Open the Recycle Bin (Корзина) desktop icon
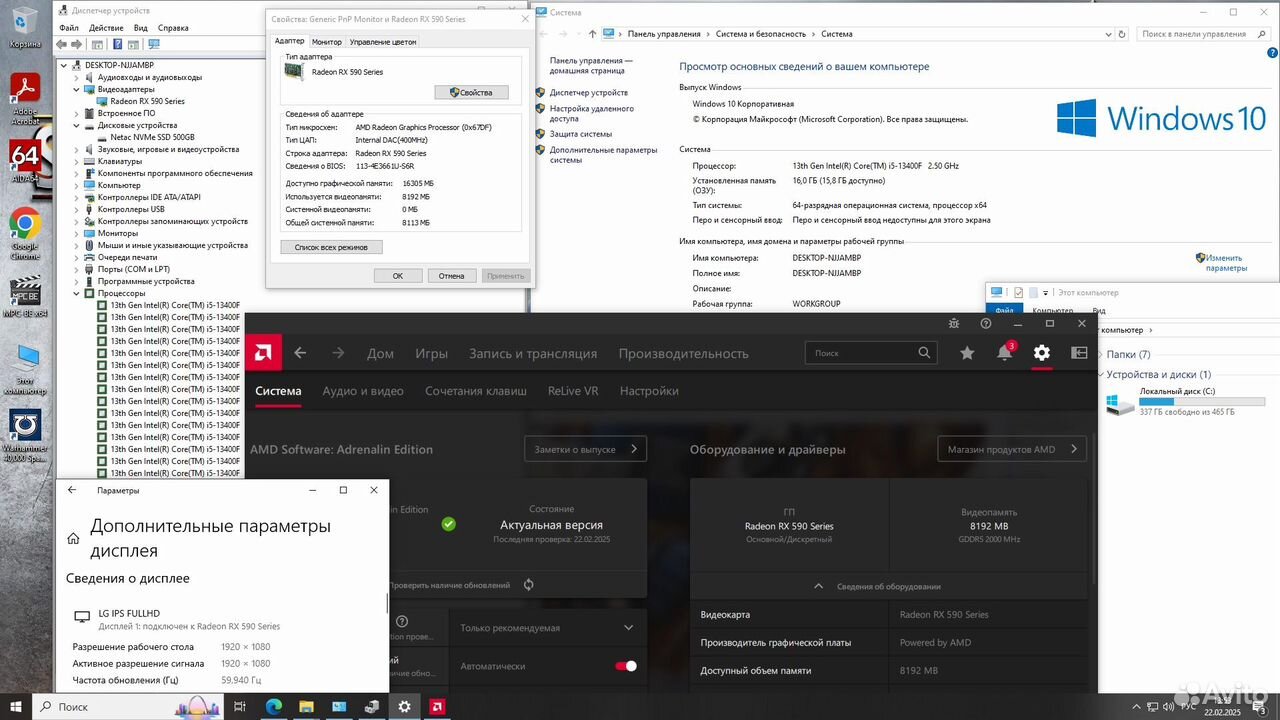The width and height of the screenshot is (1280, 720). coord(25,27)
